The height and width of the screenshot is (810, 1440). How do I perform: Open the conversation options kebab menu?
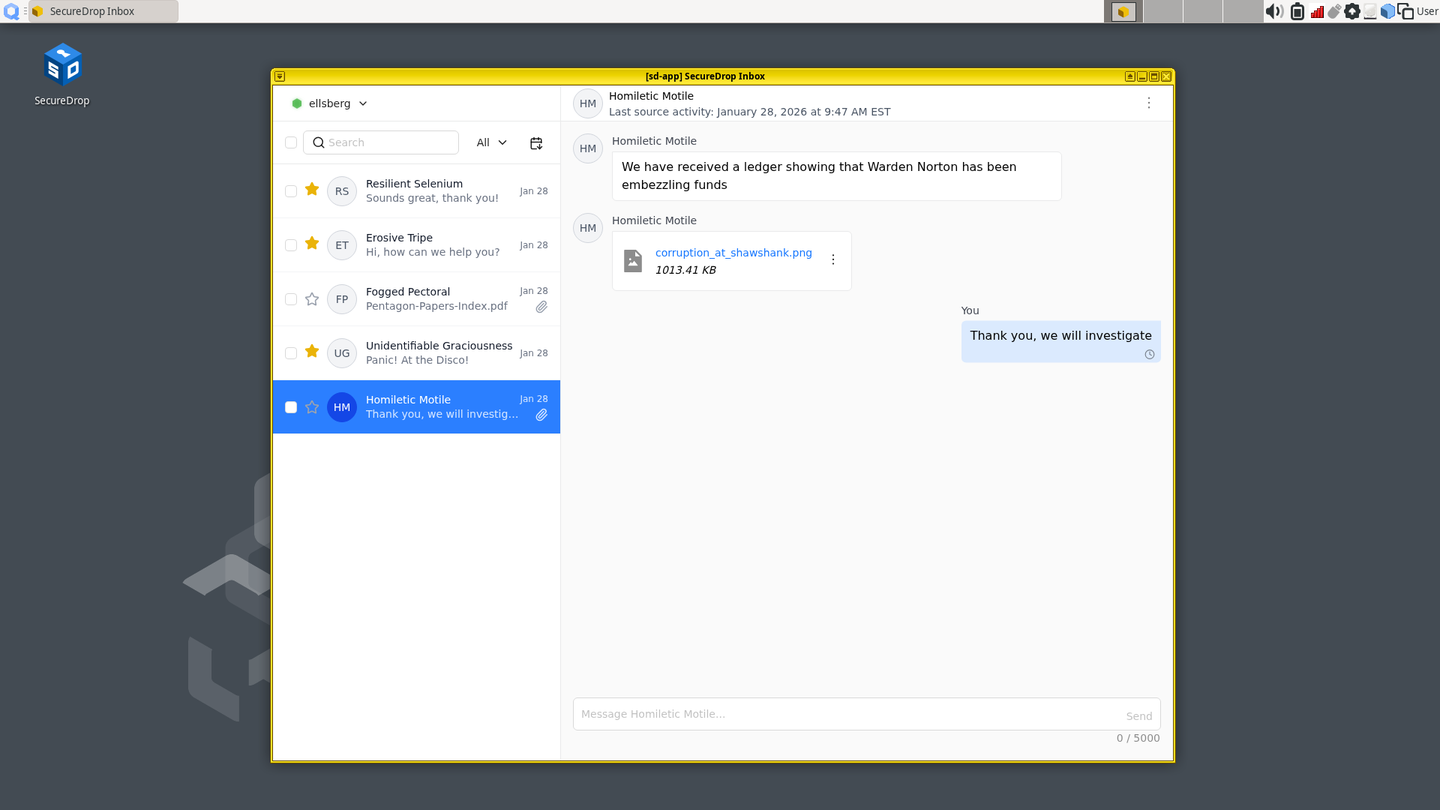[1148, 102]
